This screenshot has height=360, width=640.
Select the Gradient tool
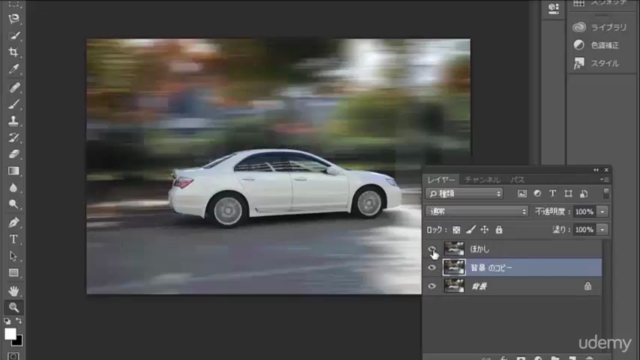13,171
